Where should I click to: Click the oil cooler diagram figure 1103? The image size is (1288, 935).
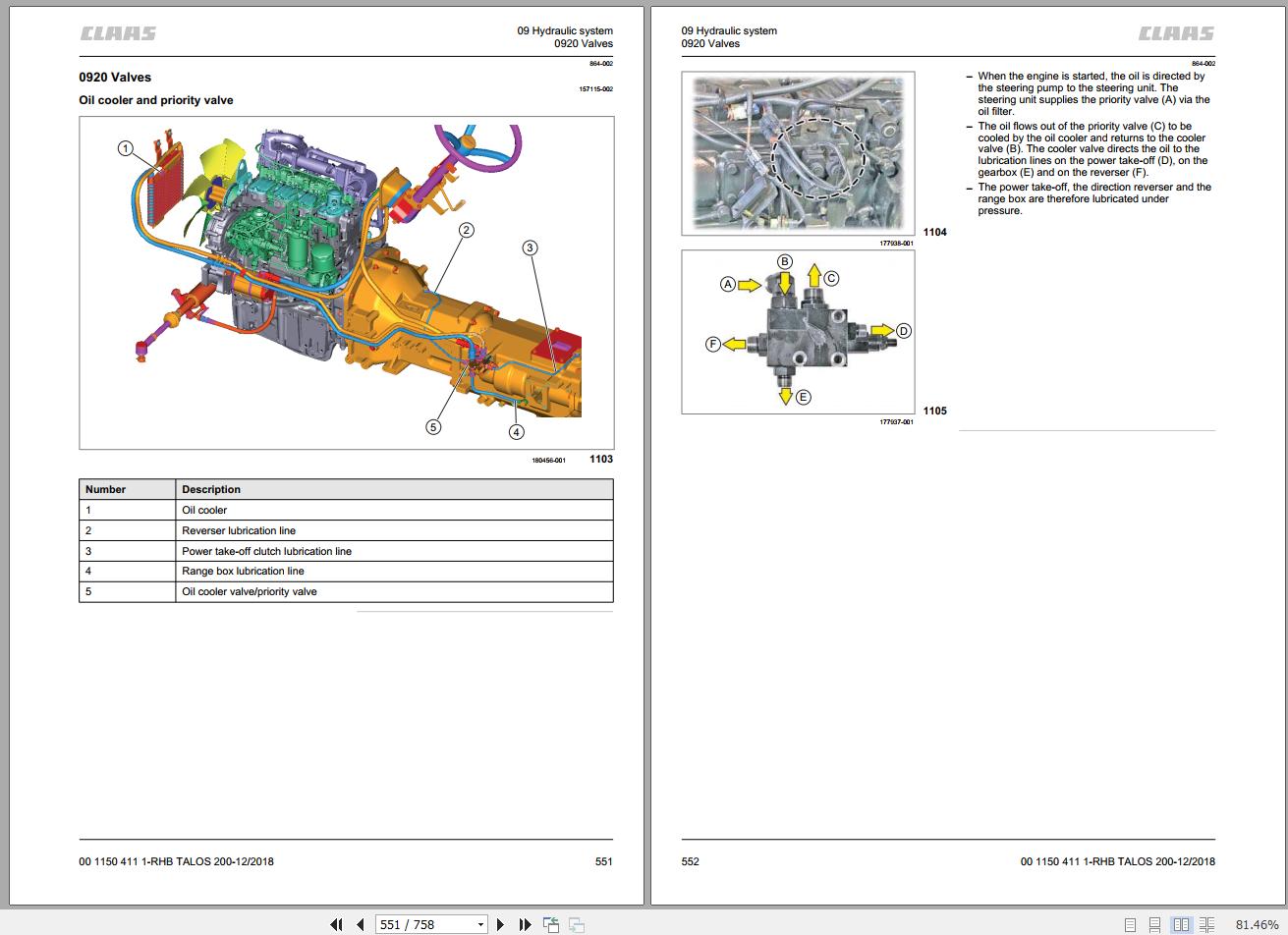tap(346, 283)
